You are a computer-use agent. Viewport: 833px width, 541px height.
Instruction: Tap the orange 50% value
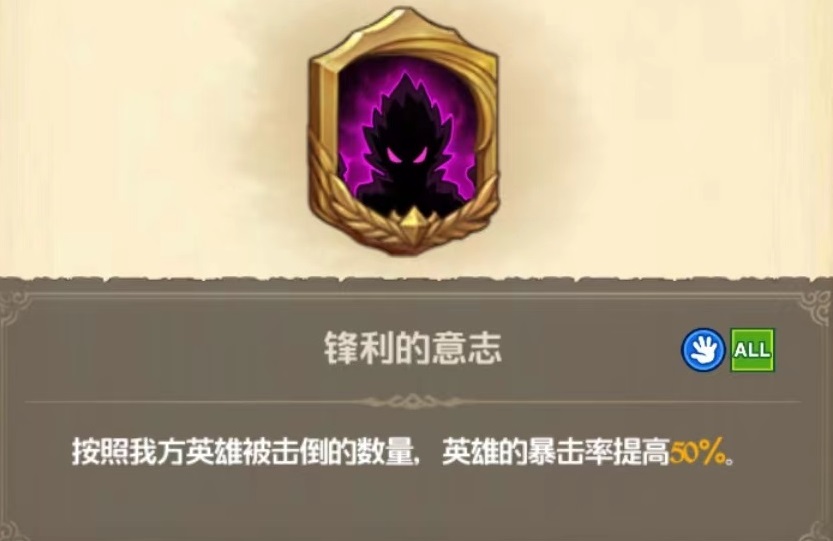click(698, 453)
